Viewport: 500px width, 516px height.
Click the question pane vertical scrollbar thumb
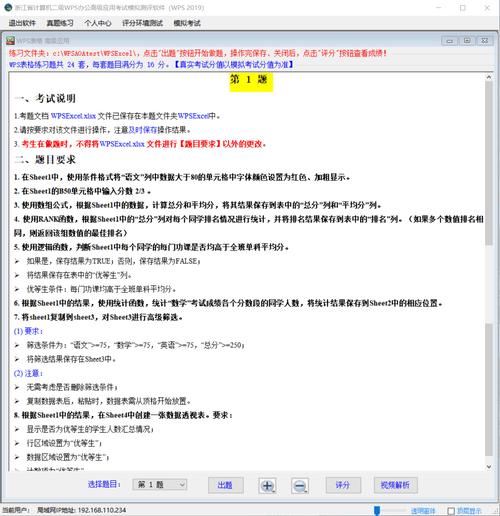pyautogui.click(x=489, y=163)
